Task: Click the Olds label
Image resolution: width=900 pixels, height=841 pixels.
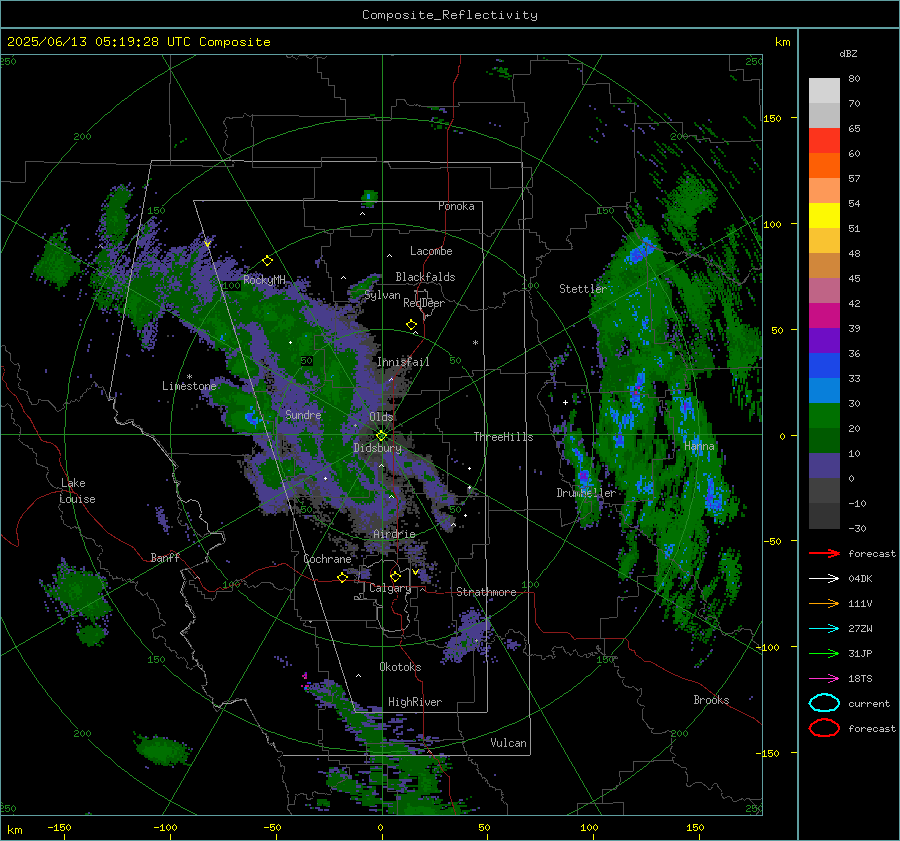Action: pyautogui.click(x=381, y=417)
